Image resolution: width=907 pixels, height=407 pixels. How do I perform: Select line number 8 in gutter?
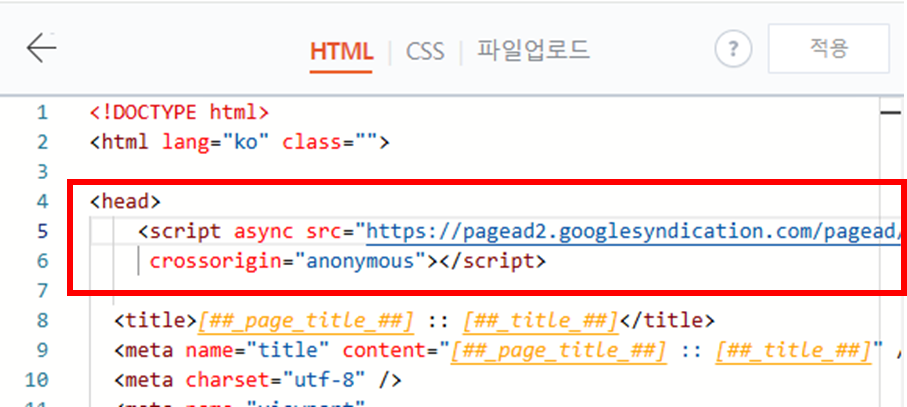(42, 320)
